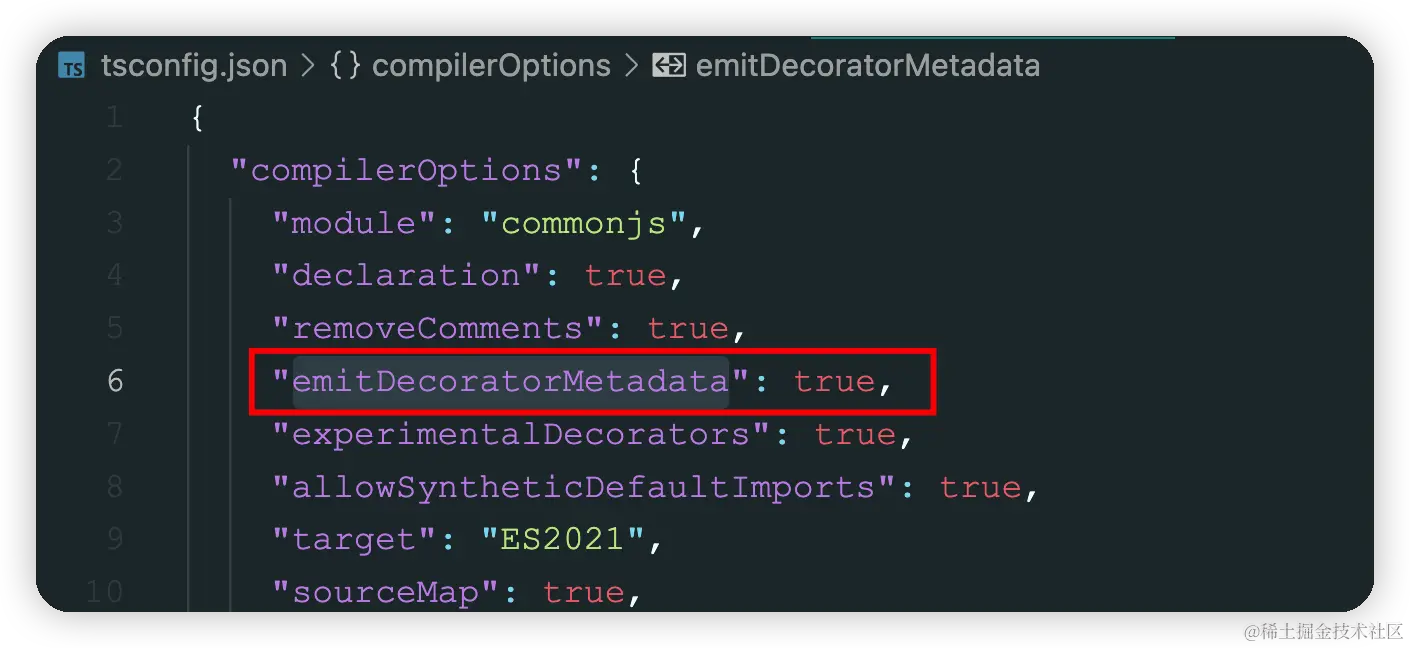
Task: Click the "declaration" property key
Action: pos(407,275)
